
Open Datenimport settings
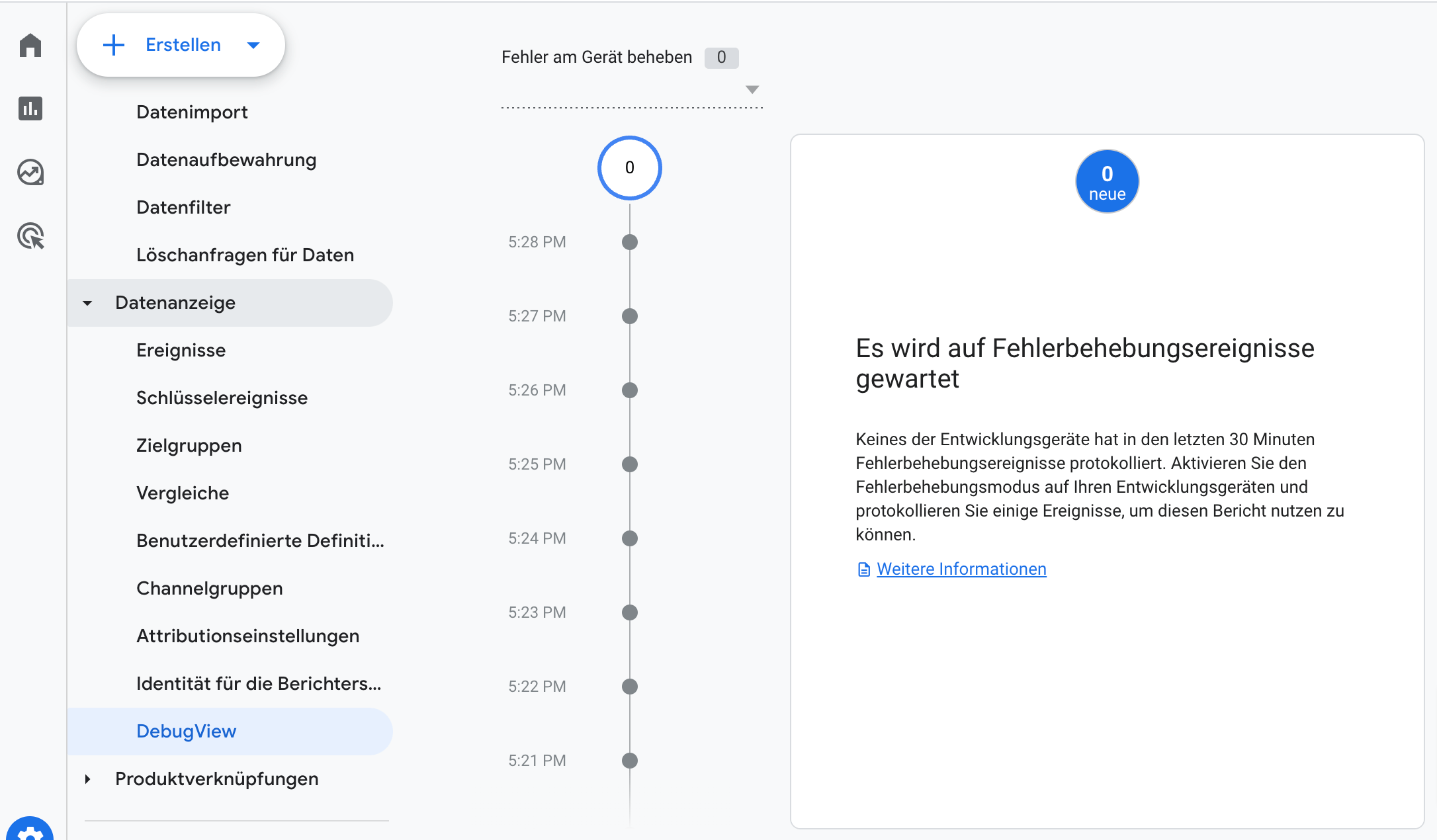click(x=192, y=112)
